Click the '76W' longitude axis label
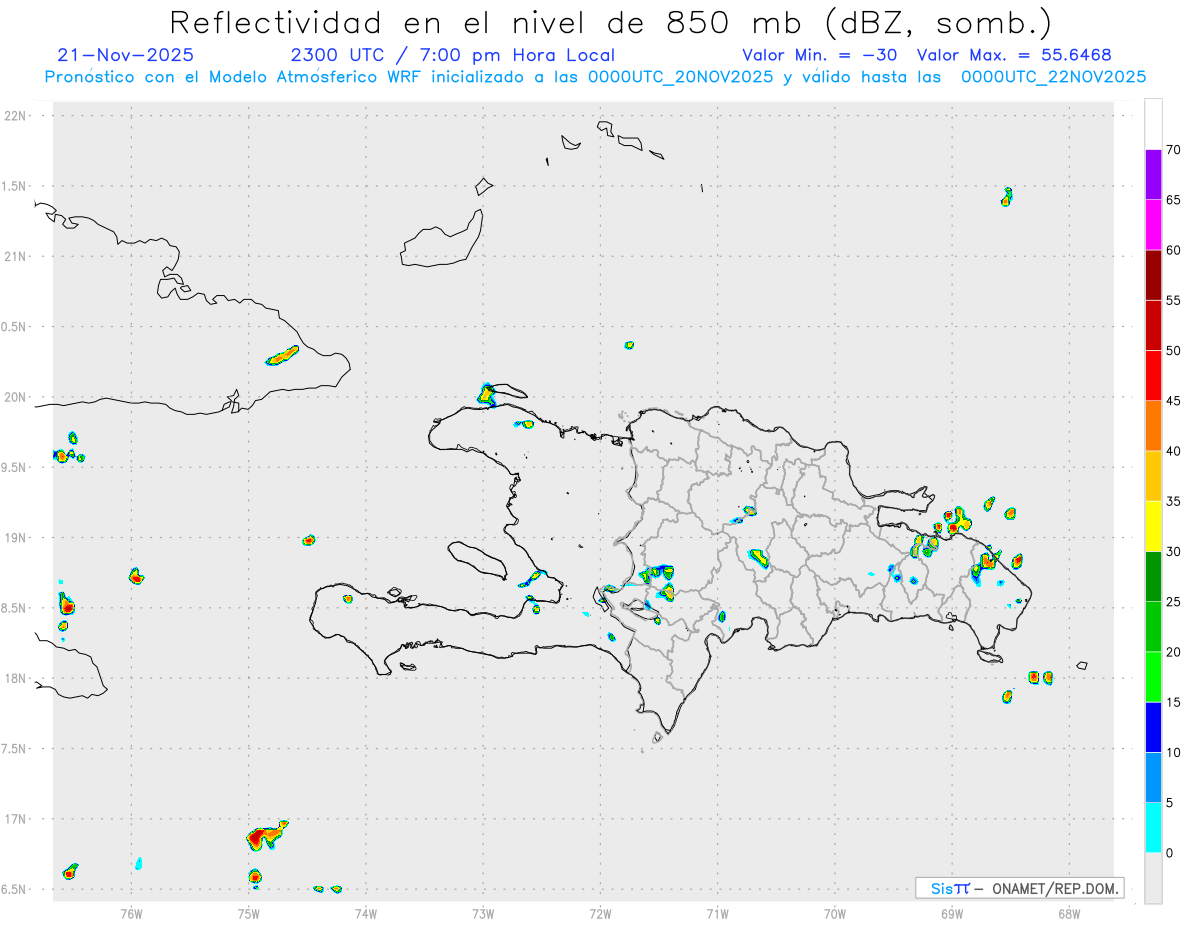1200x927 pixels. (131, 912)
